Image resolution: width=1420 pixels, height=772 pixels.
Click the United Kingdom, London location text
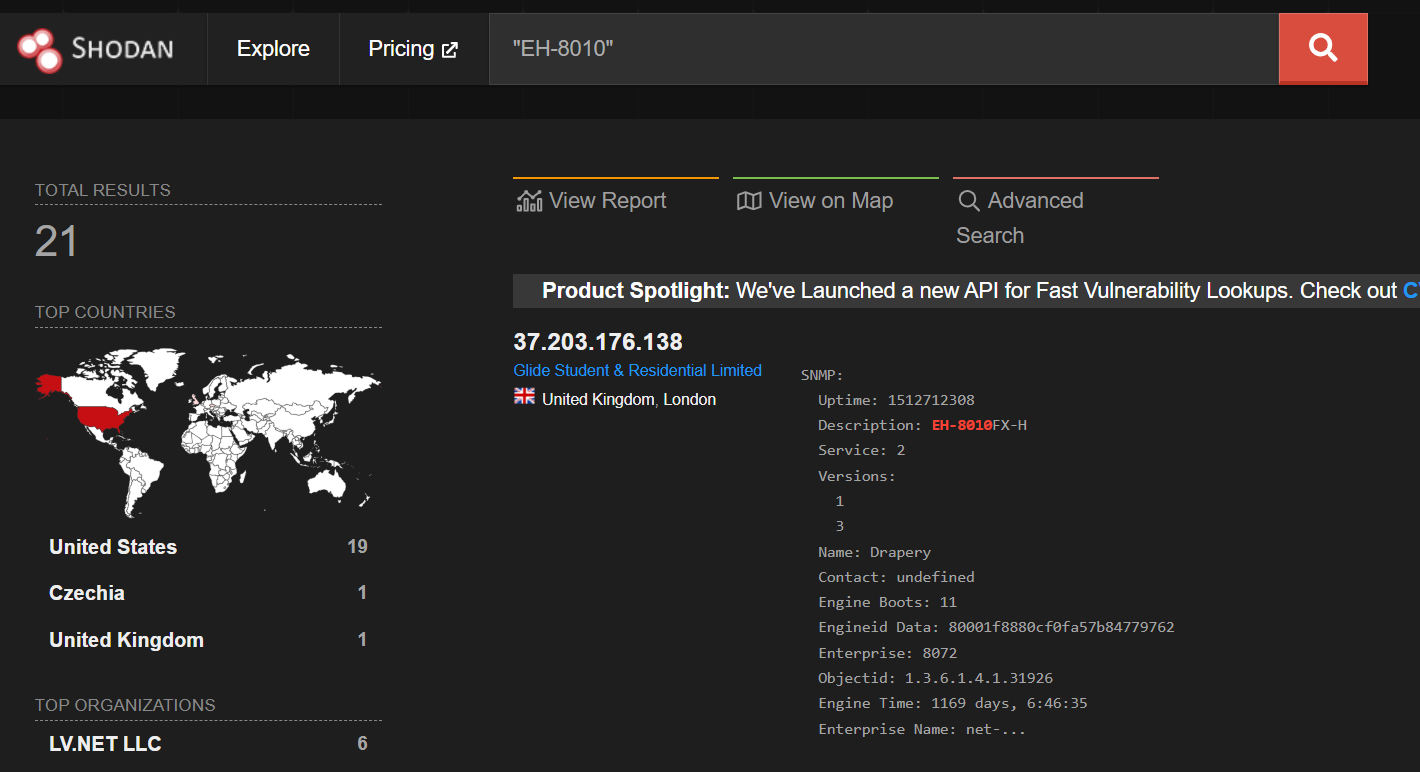click(629, 399)
